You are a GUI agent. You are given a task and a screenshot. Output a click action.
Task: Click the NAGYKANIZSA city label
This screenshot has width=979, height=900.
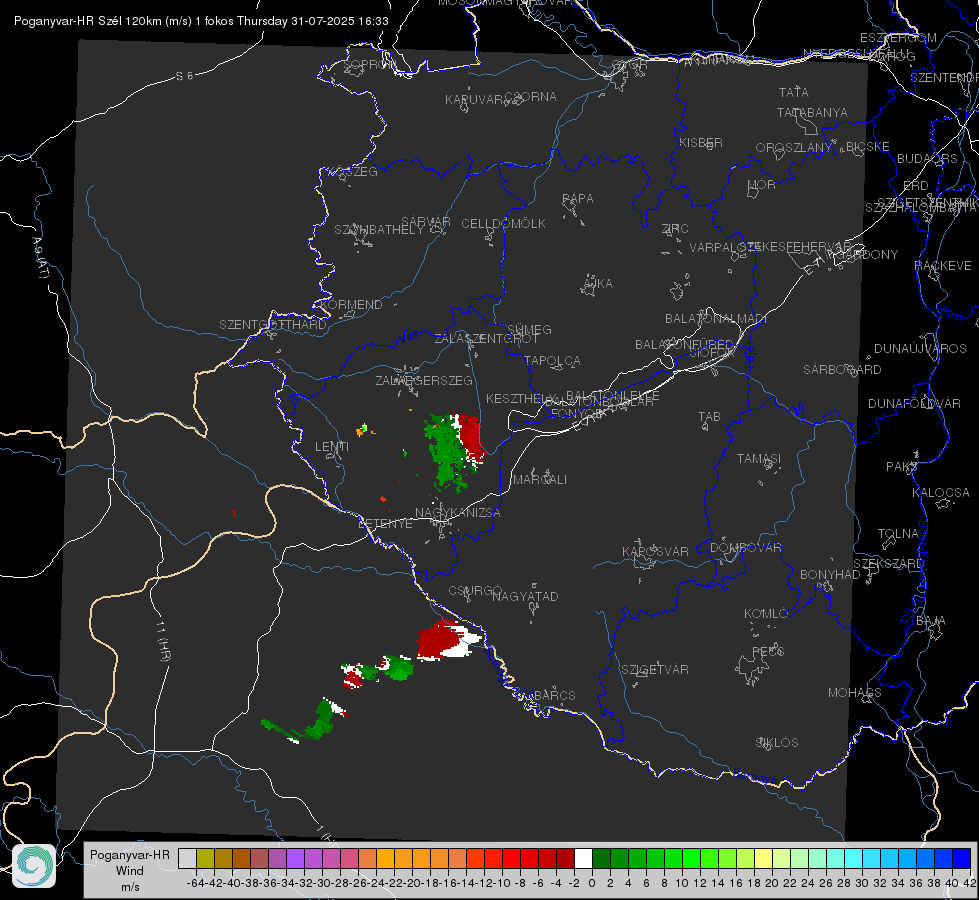tap(458, 513)
